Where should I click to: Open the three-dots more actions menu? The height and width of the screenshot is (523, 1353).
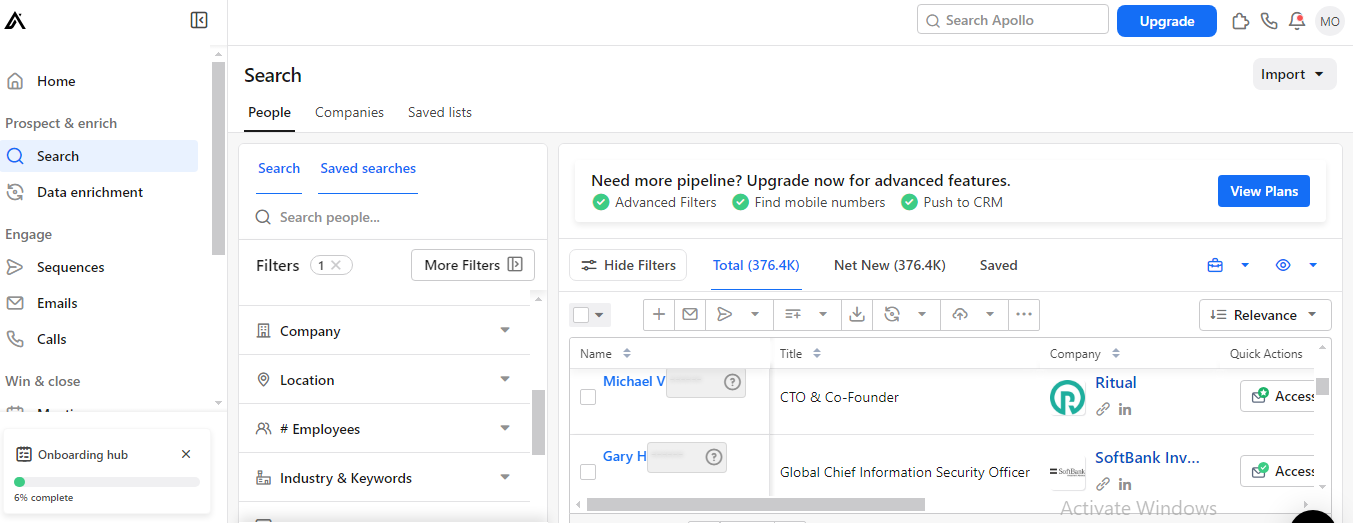pos(1024,314)
